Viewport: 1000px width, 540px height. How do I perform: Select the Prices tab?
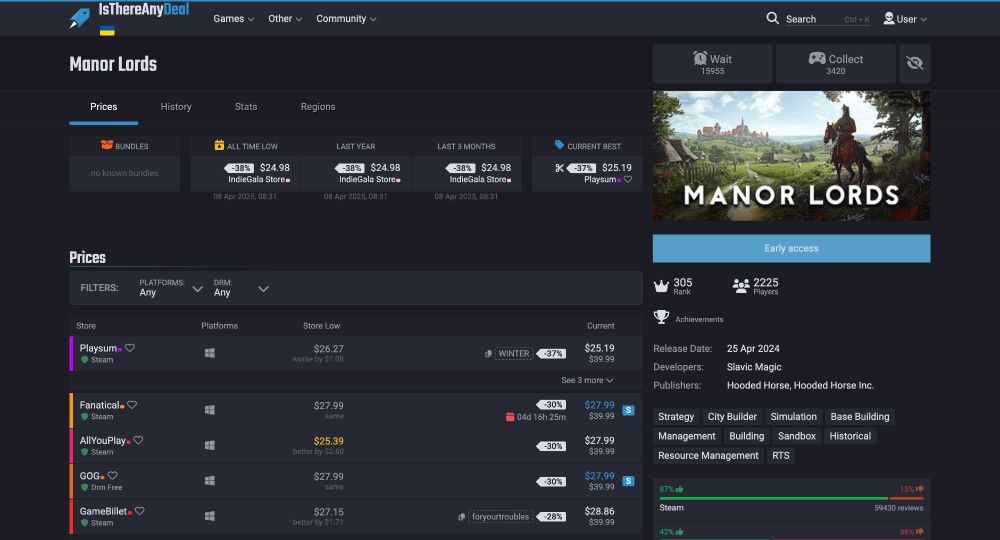coord(103,106)
